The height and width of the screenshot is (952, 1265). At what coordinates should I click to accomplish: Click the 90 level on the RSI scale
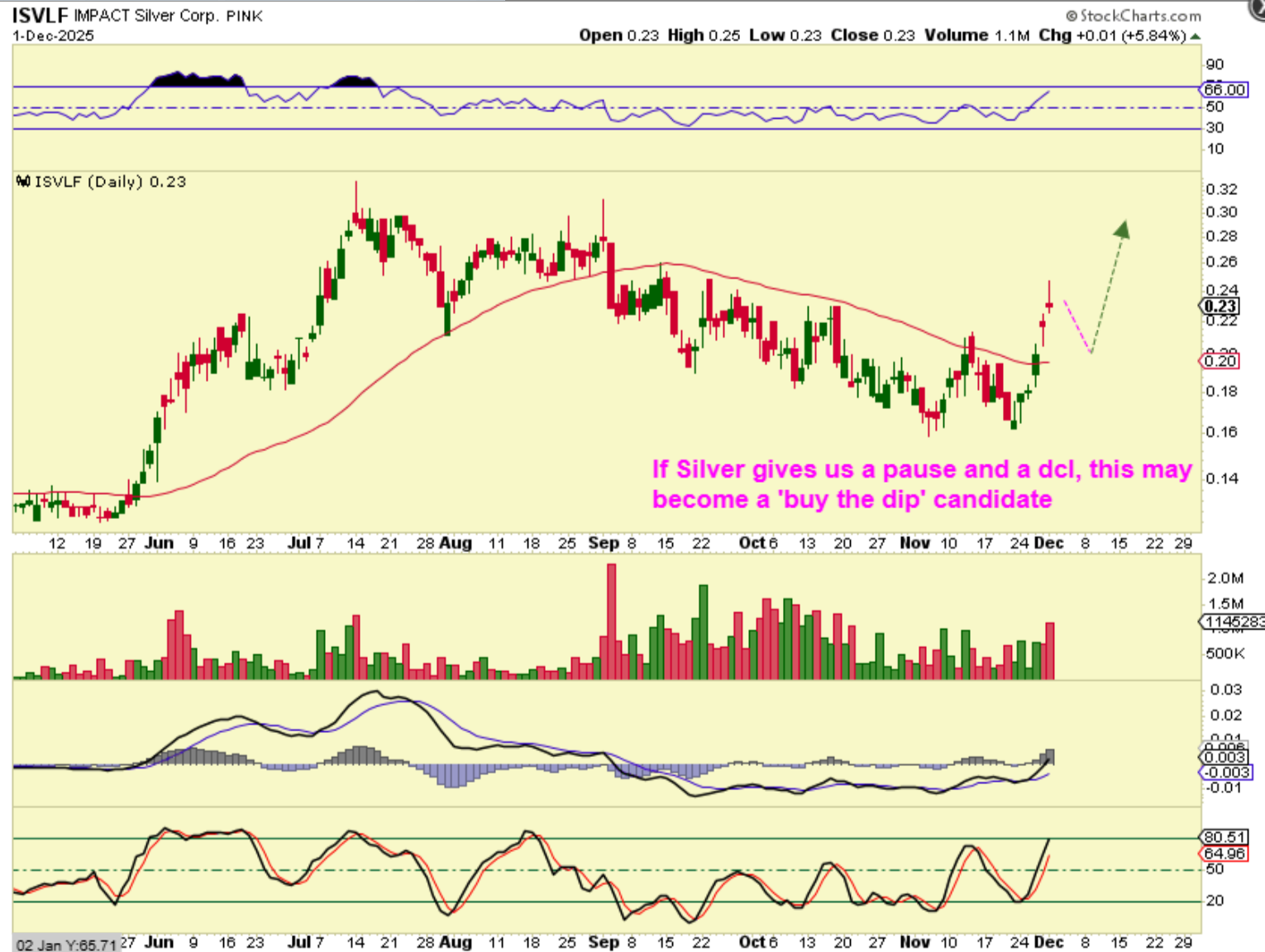pos(1215,64)
